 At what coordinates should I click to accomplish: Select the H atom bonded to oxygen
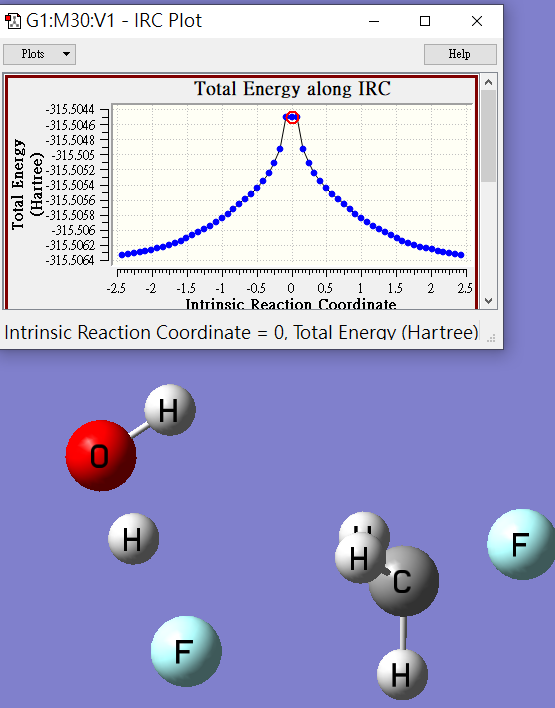coord(170,410)
